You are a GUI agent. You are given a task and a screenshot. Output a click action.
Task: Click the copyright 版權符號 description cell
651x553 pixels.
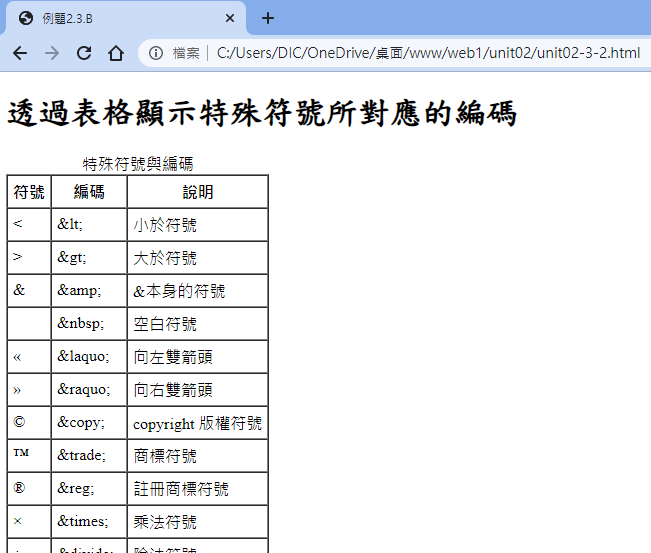[x=197, y=423]
